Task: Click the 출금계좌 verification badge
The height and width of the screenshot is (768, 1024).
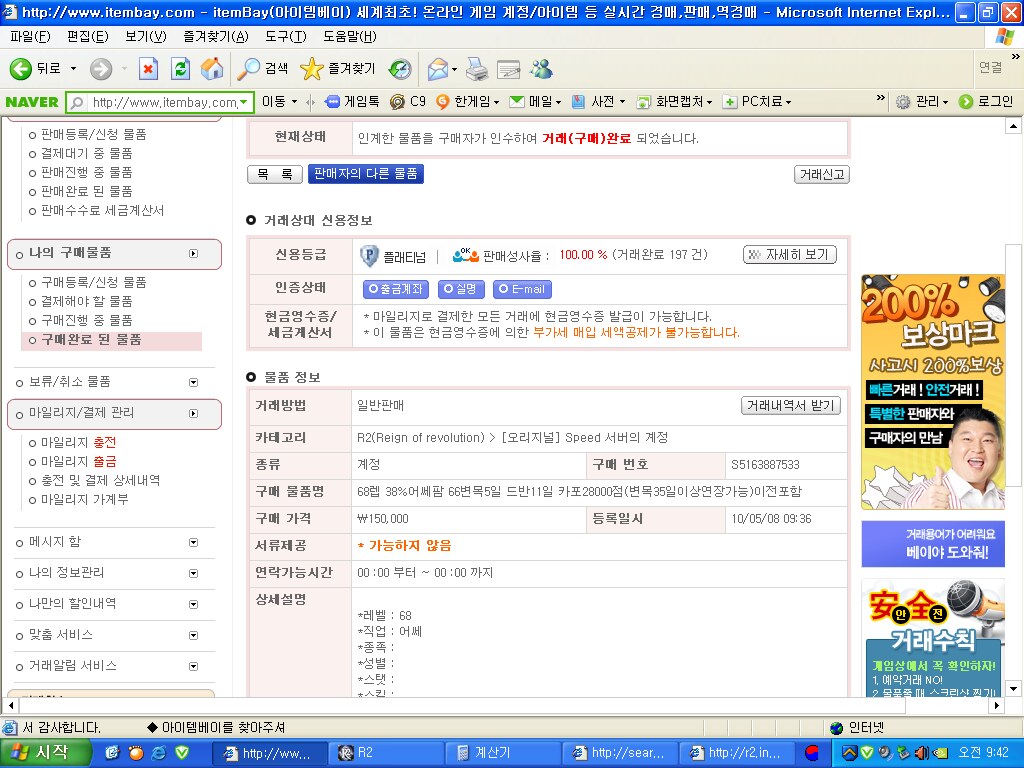Action: click(x=395, y=289)
